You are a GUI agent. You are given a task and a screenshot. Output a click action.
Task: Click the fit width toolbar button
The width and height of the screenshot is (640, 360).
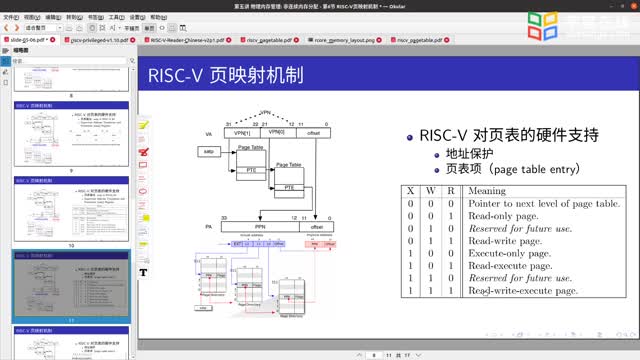pyautogui.click(x=131, y=28)
